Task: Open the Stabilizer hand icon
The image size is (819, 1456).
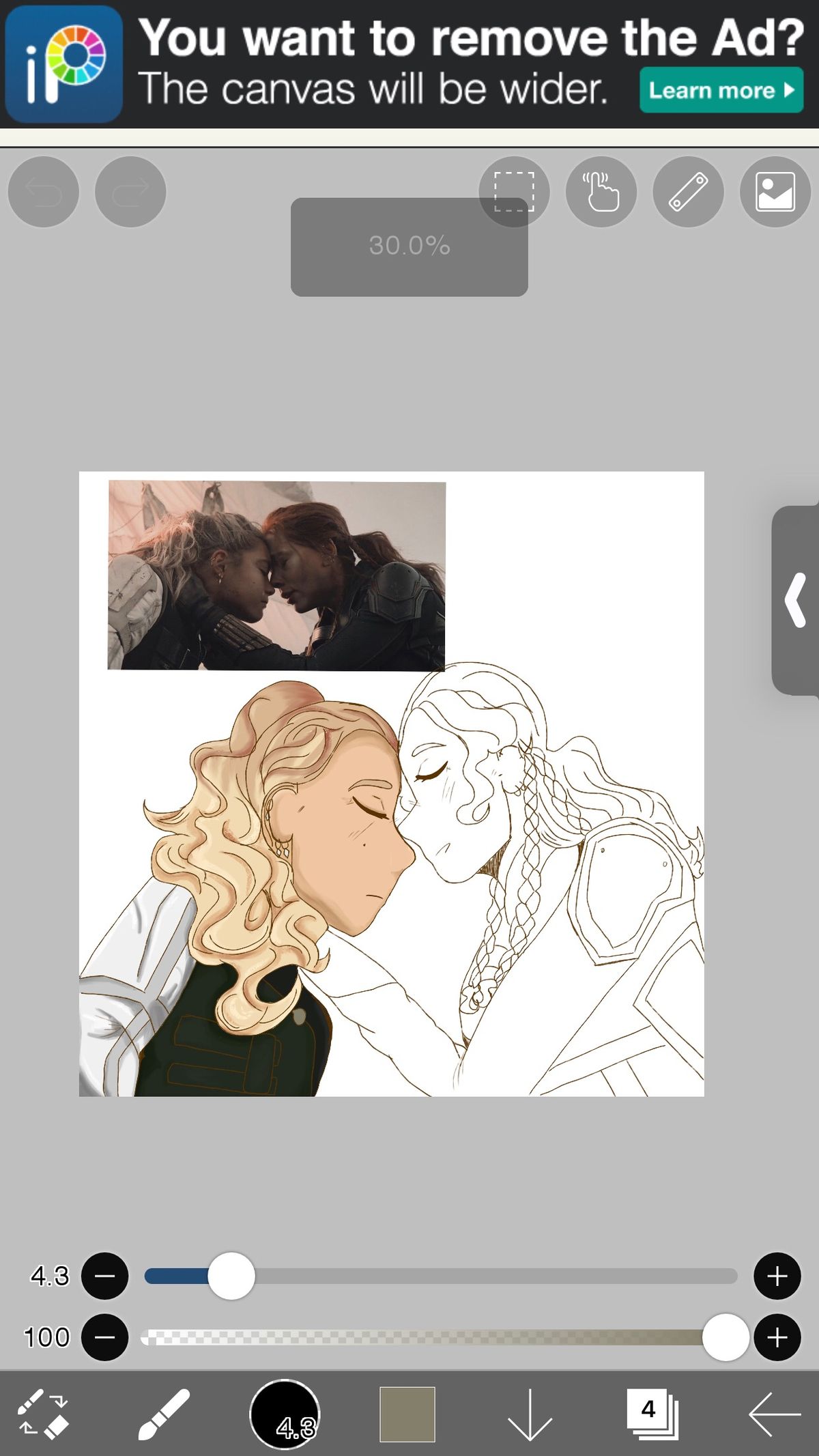Action: click(601, 192)
